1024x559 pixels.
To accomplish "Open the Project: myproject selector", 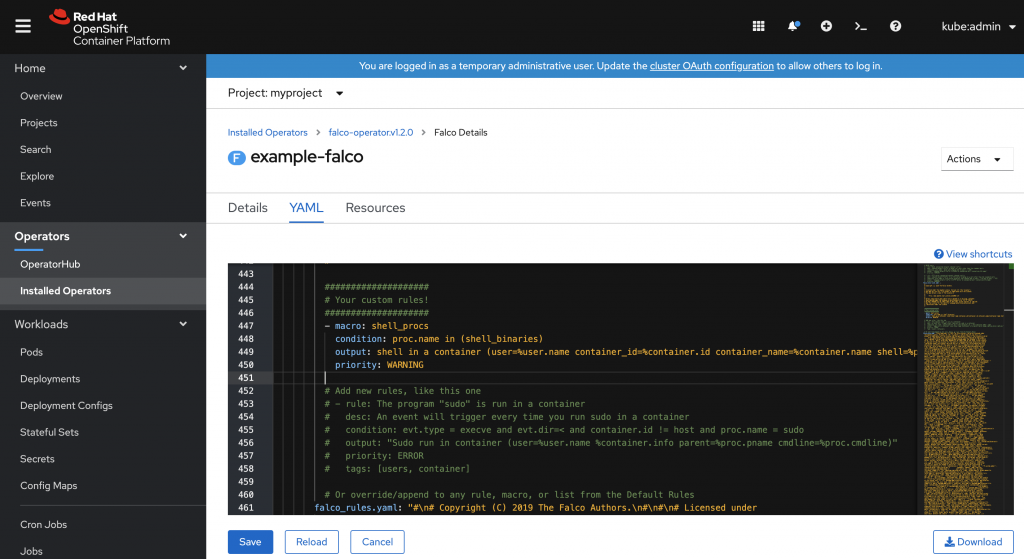I will point(285,93).
